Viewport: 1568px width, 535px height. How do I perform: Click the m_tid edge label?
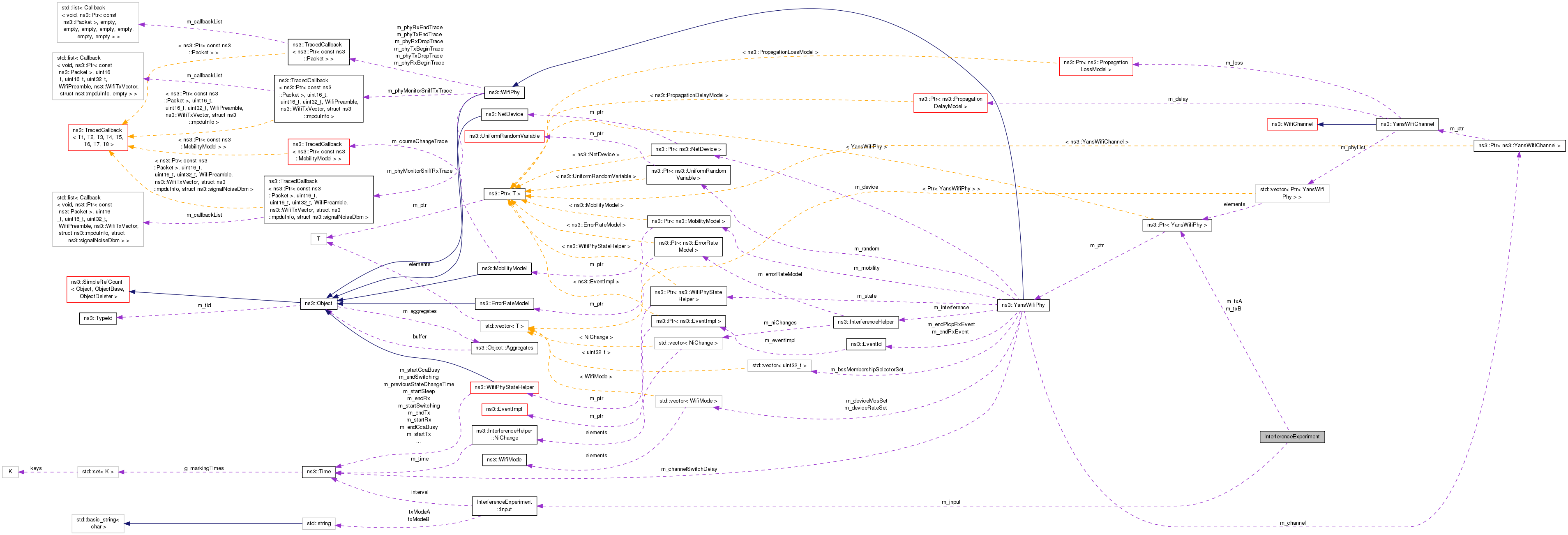click(204, 305)
